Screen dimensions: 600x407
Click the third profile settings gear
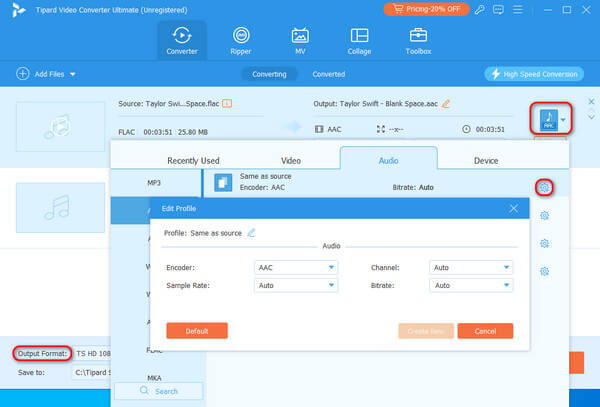tap(544, 243)
